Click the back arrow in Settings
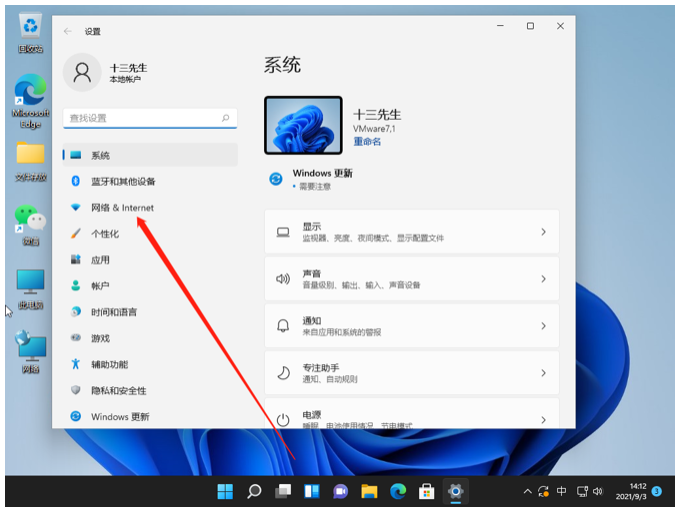 click(x=68, y=31)
